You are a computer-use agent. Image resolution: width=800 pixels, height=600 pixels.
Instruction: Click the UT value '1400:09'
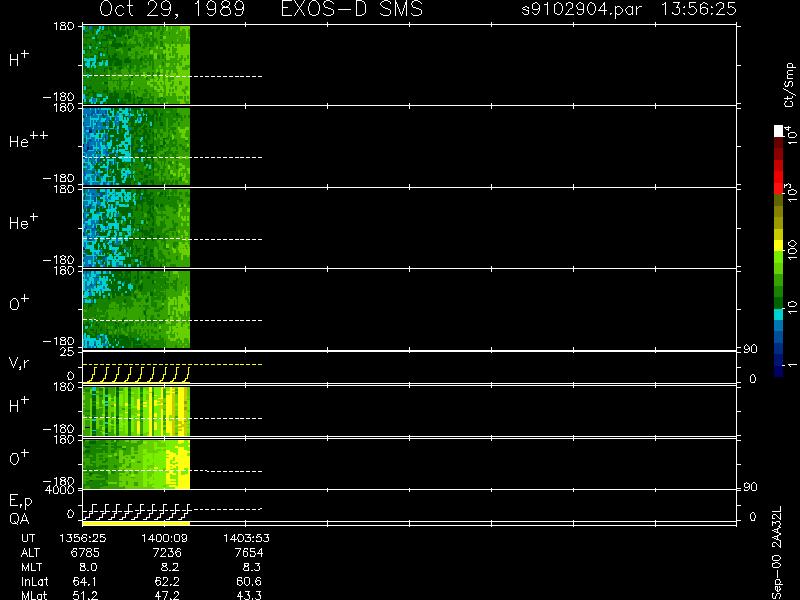pyautogui.click(x=164, y=538)
